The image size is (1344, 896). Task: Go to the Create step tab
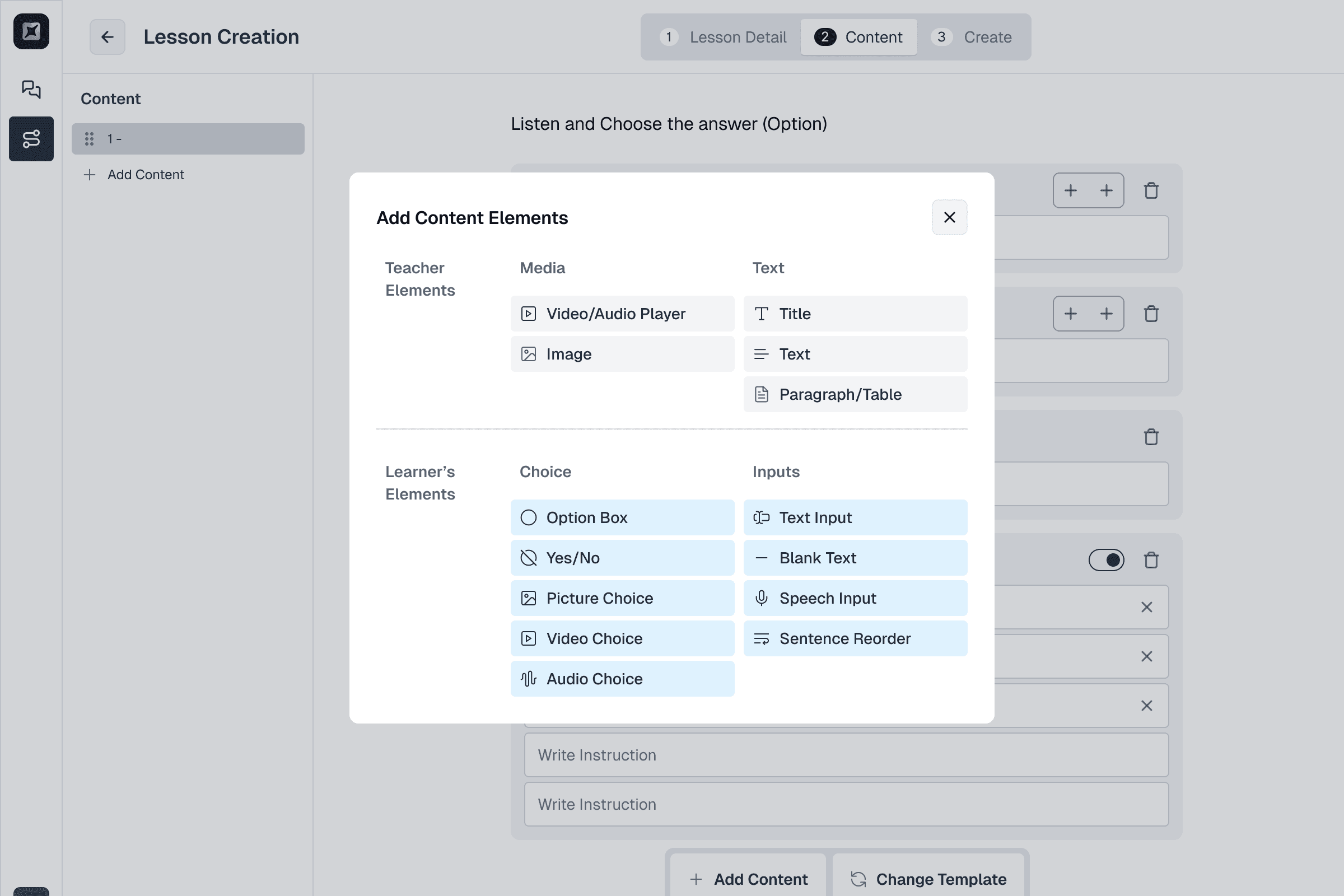pos(973,37)
